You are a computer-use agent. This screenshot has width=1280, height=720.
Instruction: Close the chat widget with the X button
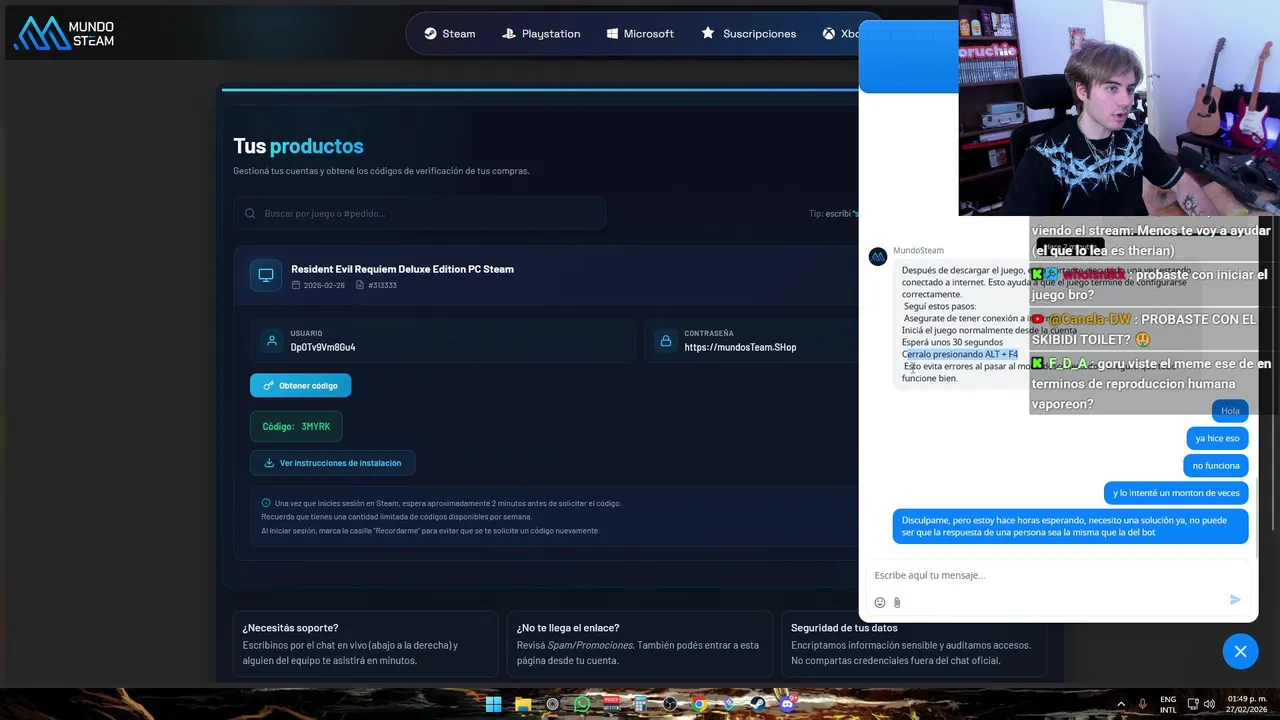pos(1240,651)
